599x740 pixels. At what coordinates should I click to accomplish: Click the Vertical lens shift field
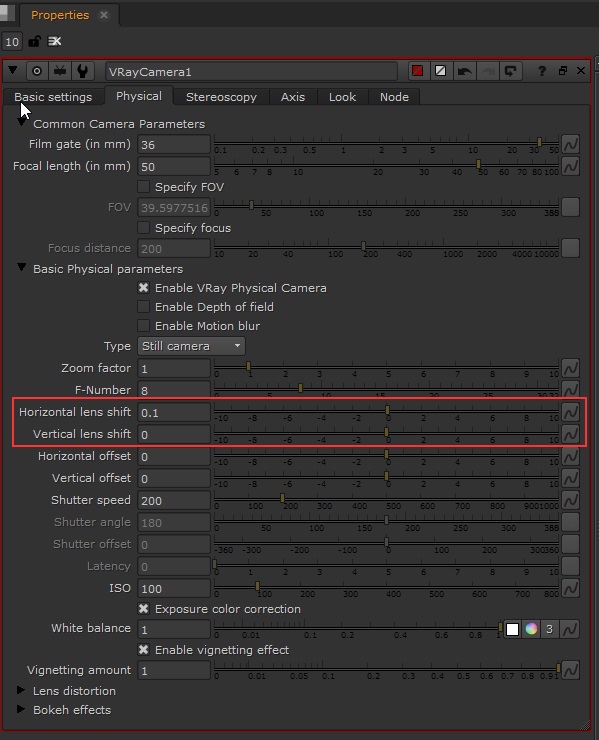tap(174, 435)
